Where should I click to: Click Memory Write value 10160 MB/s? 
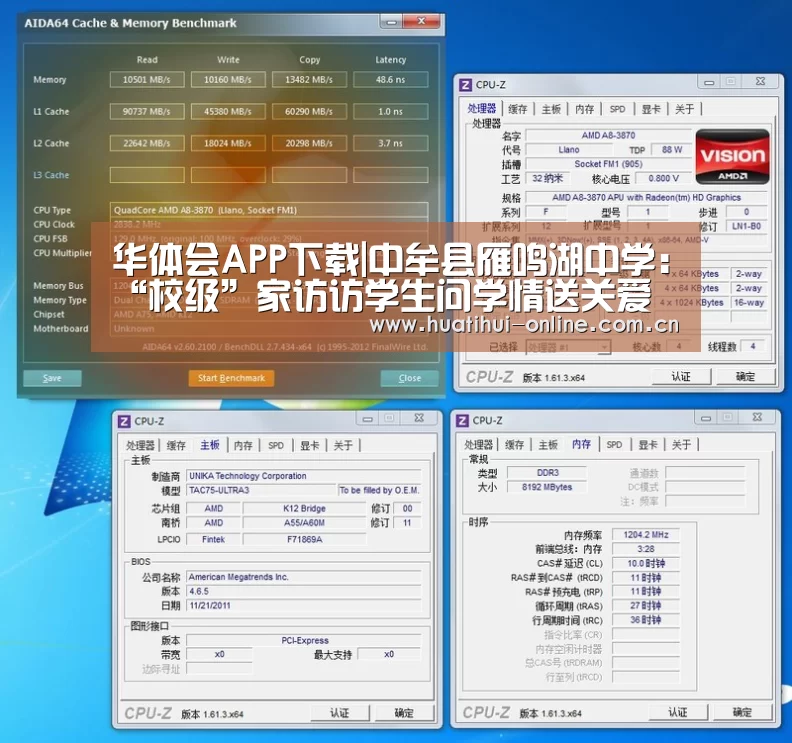click(x=228, y=80)
